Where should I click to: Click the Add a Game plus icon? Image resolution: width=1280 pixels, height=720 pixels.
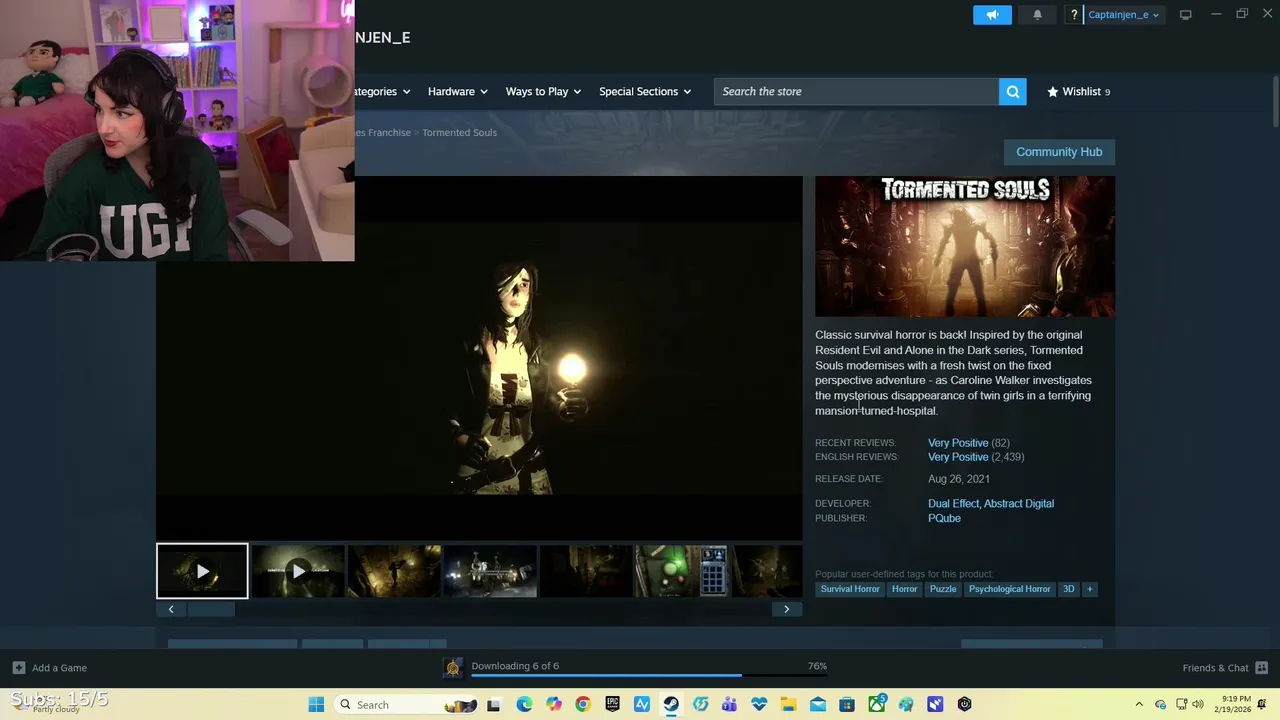click(18, 667)
